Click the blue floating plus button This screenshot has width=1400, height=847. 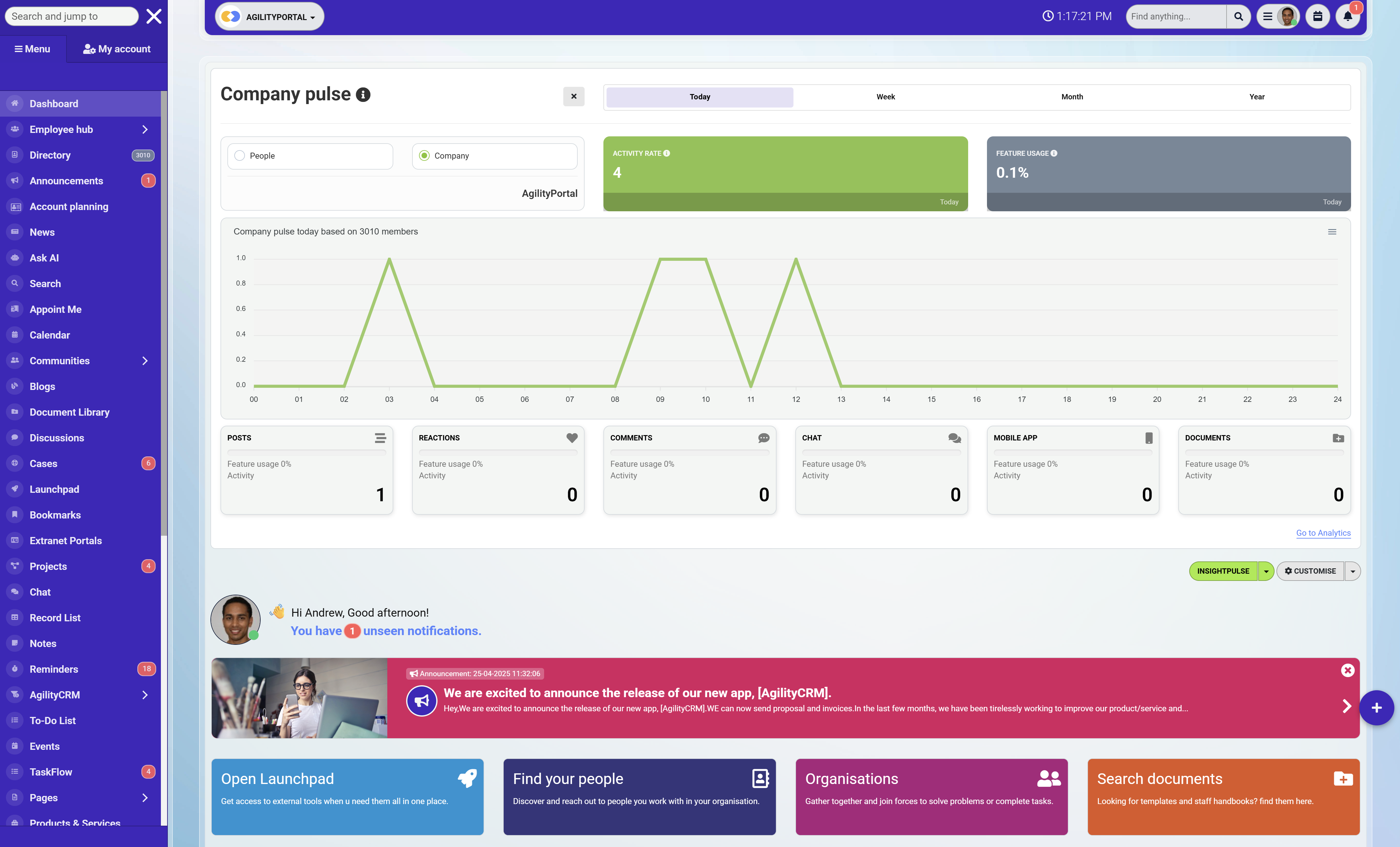1376,707
